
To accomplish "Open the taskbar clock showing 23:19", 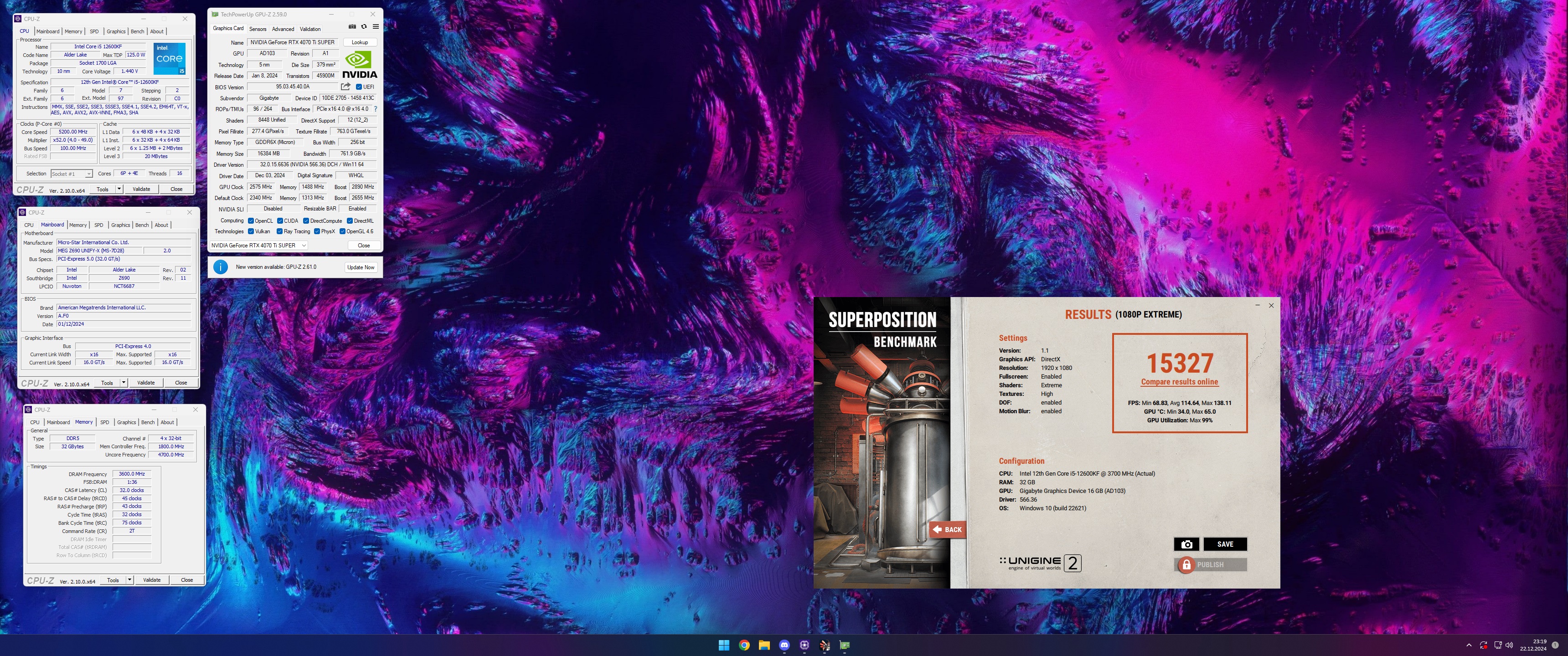I will (x=1533, y=645).
